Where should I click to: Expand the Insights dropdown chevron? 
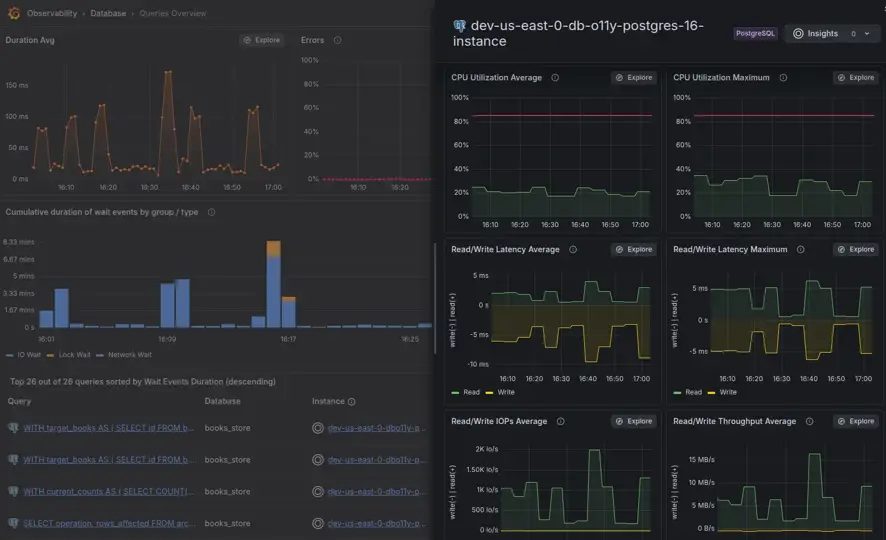(x=867, y=33)
